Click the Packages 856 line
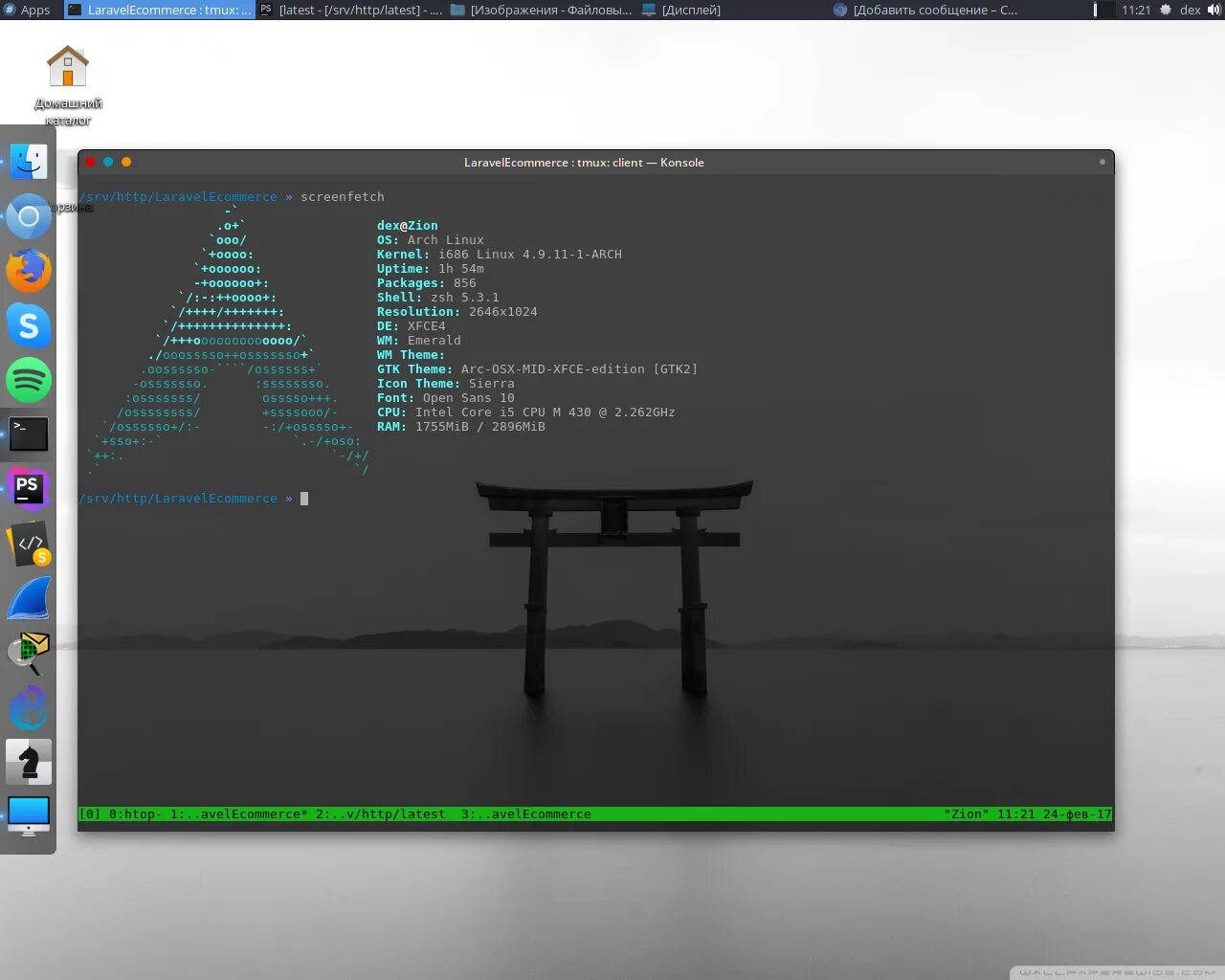 point(427,283)
